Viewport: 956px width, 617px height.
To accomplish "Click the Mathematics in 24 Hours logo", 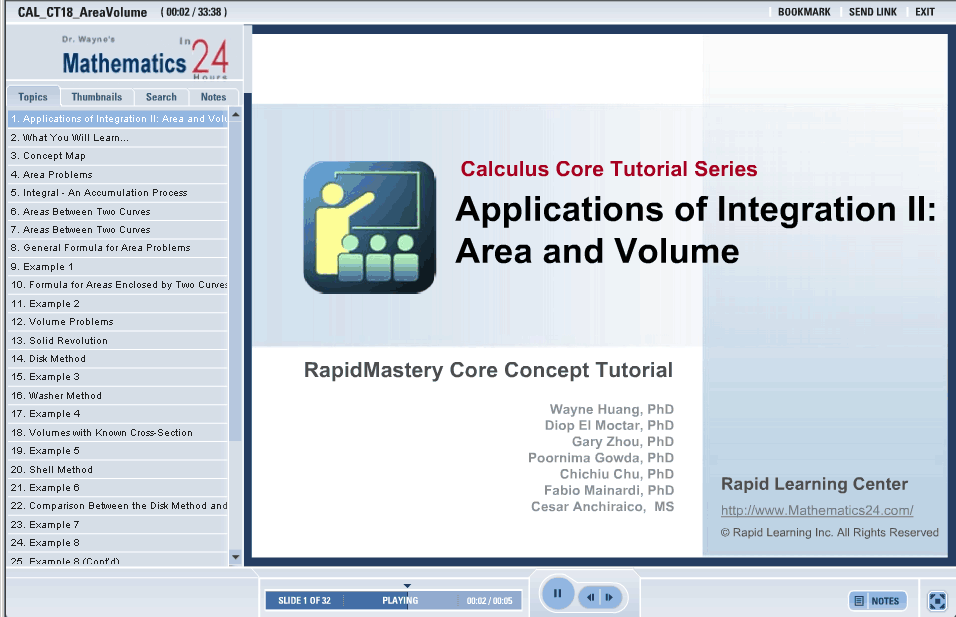I will (145, 58).
